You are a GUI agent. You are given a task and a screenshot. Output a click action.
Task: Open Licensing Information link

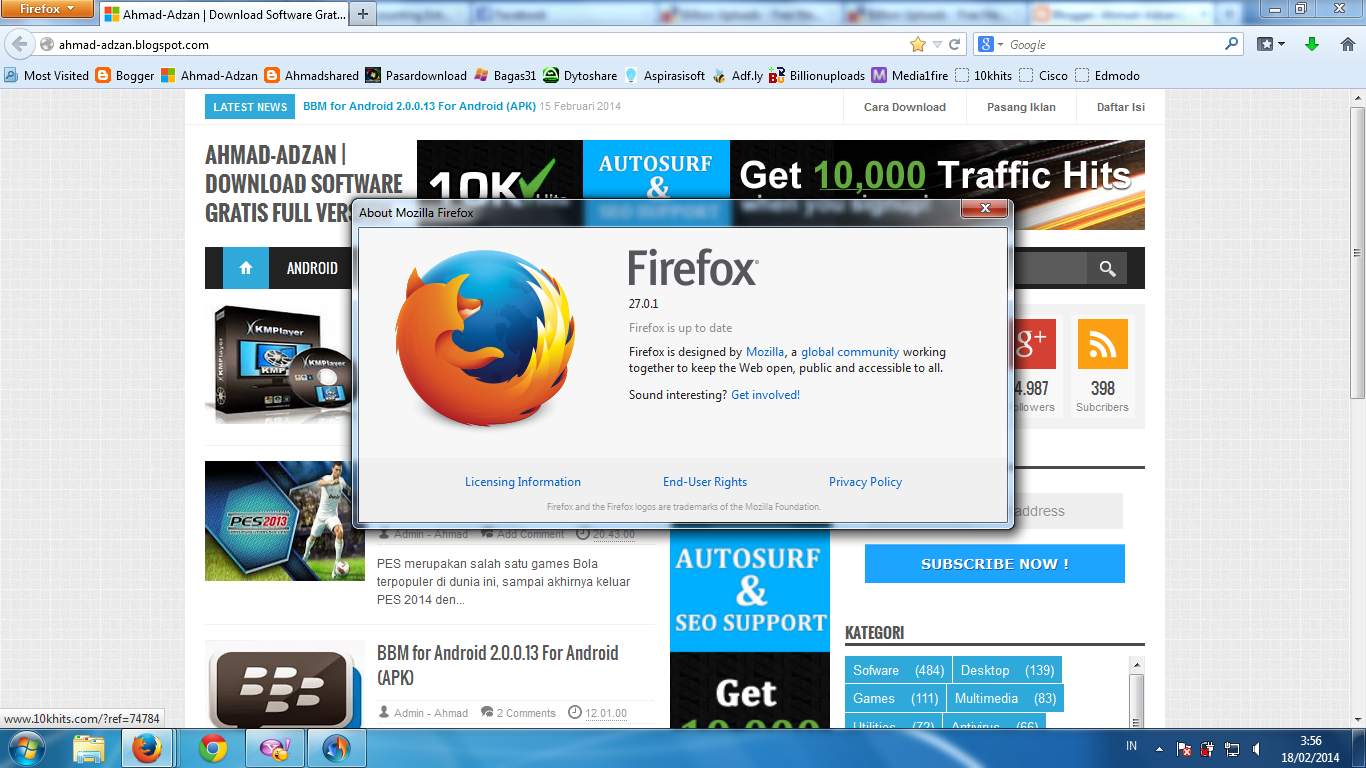pos(522,482)
